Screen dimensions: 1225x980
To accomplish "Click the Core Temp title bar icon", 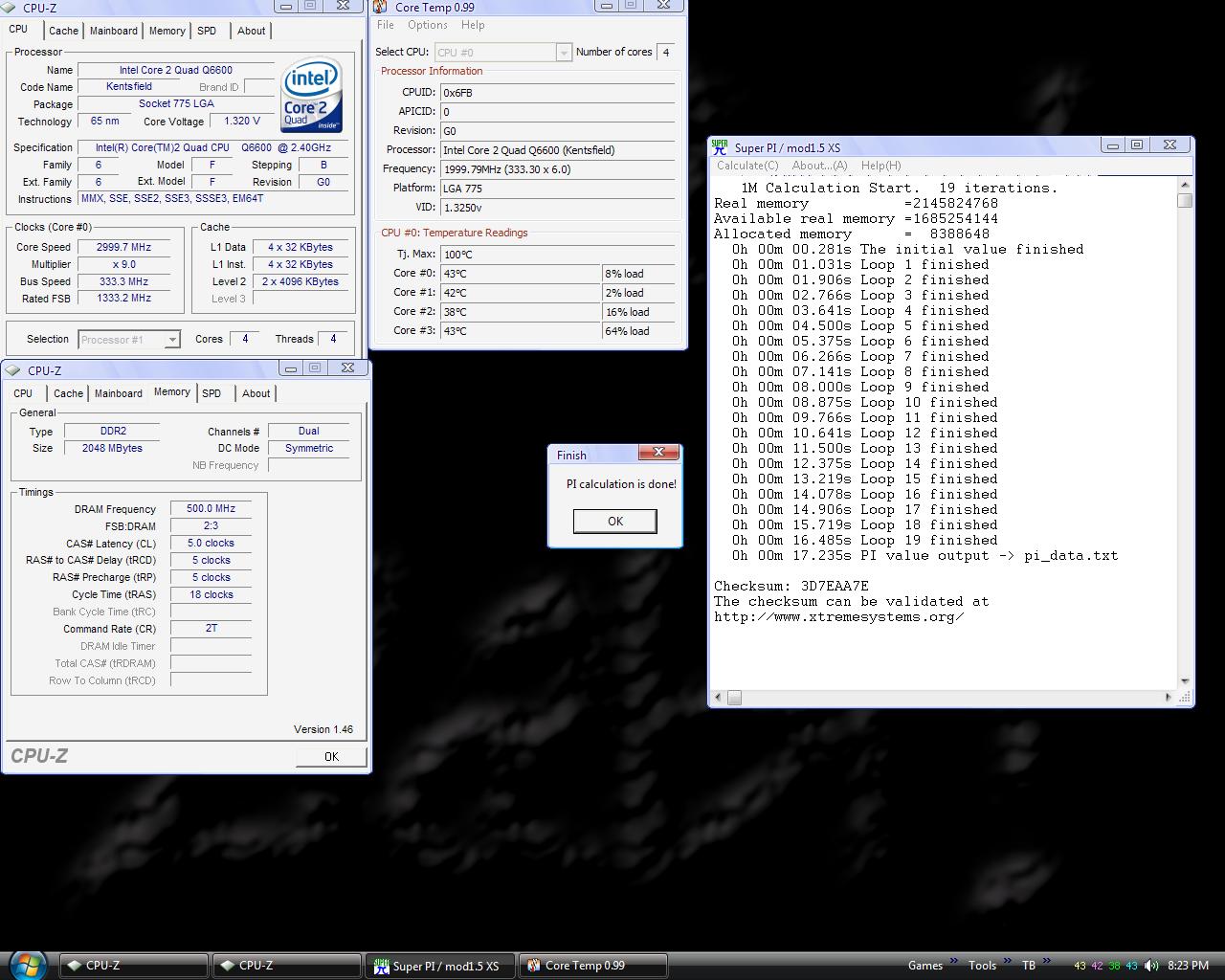I will coord(381,8).
